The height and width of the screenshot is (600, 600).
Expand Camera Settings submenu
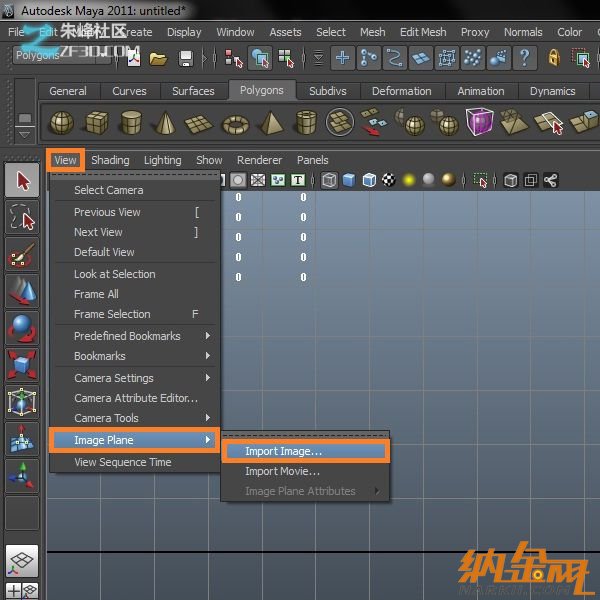(135, 378)
